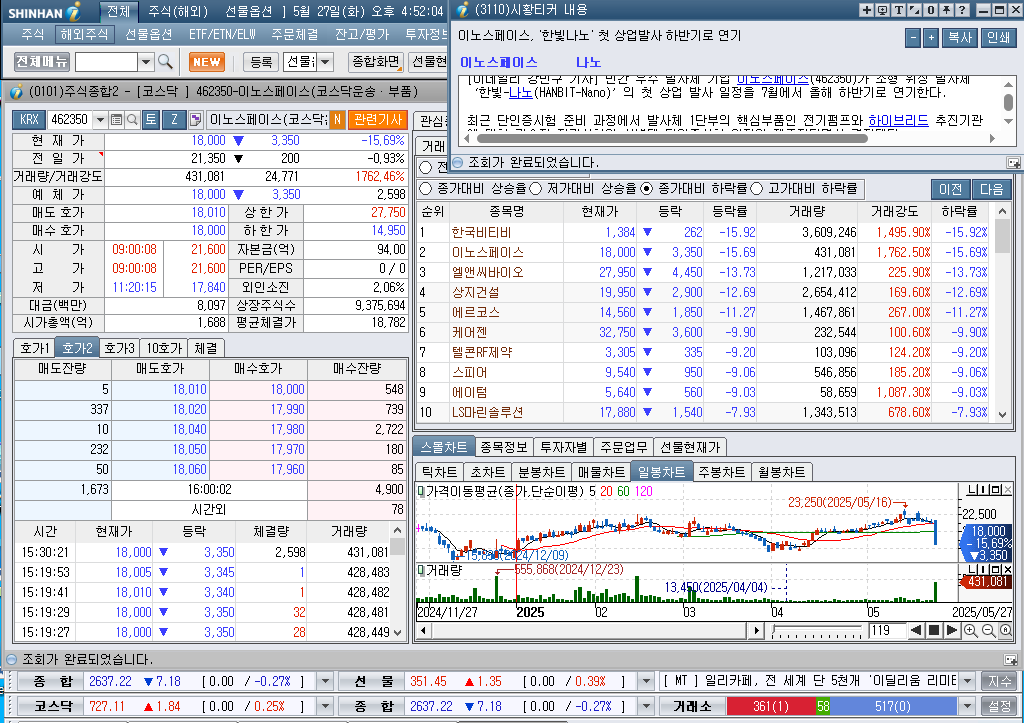Close the volume chart pane with X icon
Screen dimensions: 1024x723
1008,570
